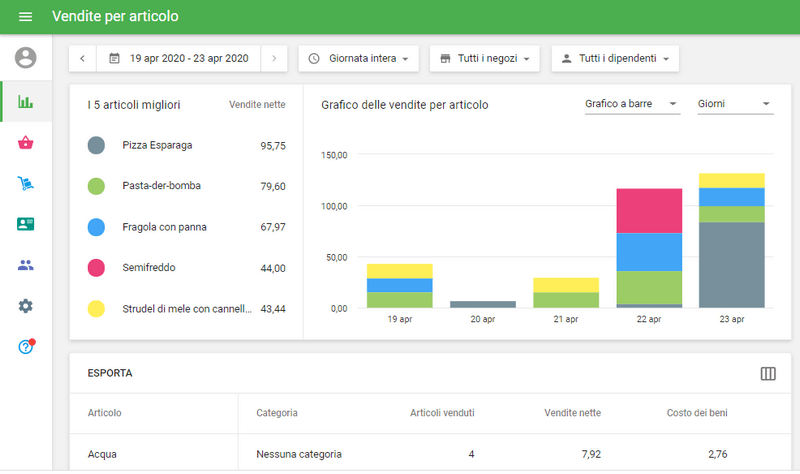This screenshot has height=474, width=800.
Task: Open the items shopping basket icon
Action: (26, 143)
